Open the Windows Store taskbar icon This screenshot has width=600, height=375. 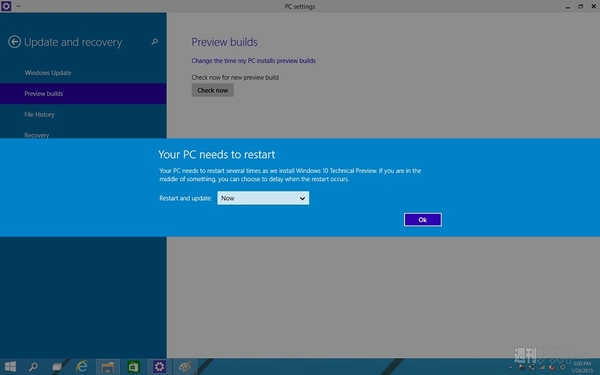(x=133, y=367)
